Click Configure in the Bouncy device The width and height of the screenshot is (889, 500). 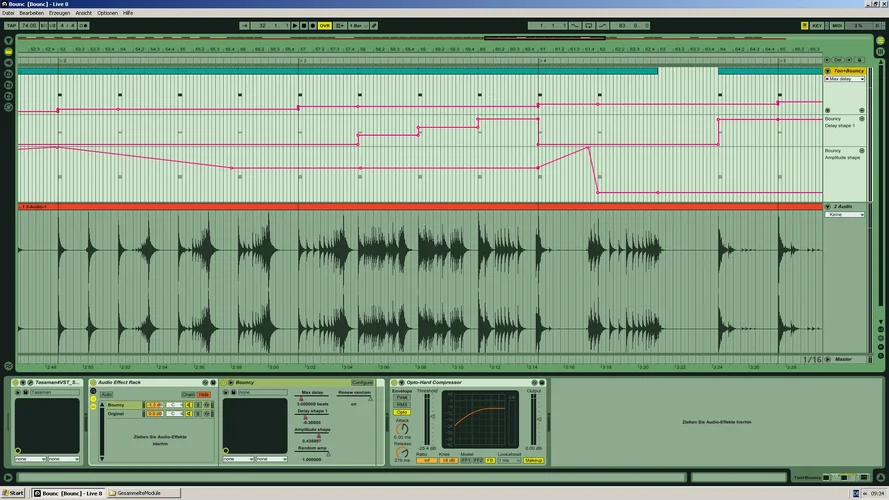pos(362,382)
